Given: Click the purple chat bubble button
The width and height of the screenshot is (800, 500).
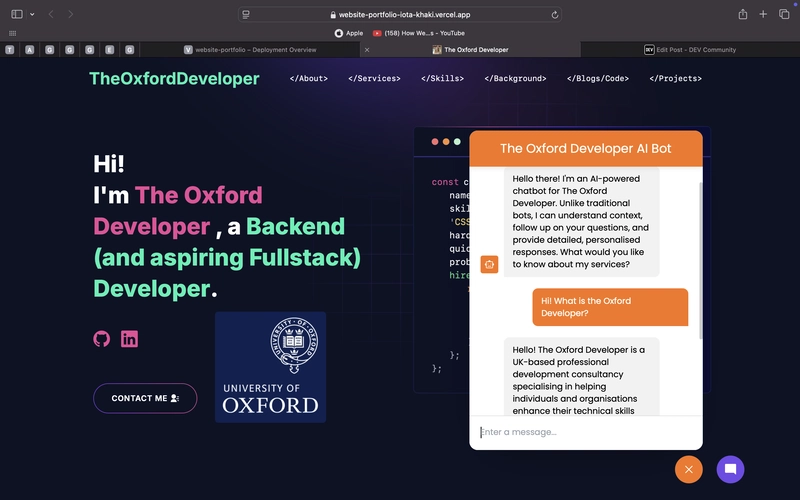Looking at the screenshot, I should point(730,469).
